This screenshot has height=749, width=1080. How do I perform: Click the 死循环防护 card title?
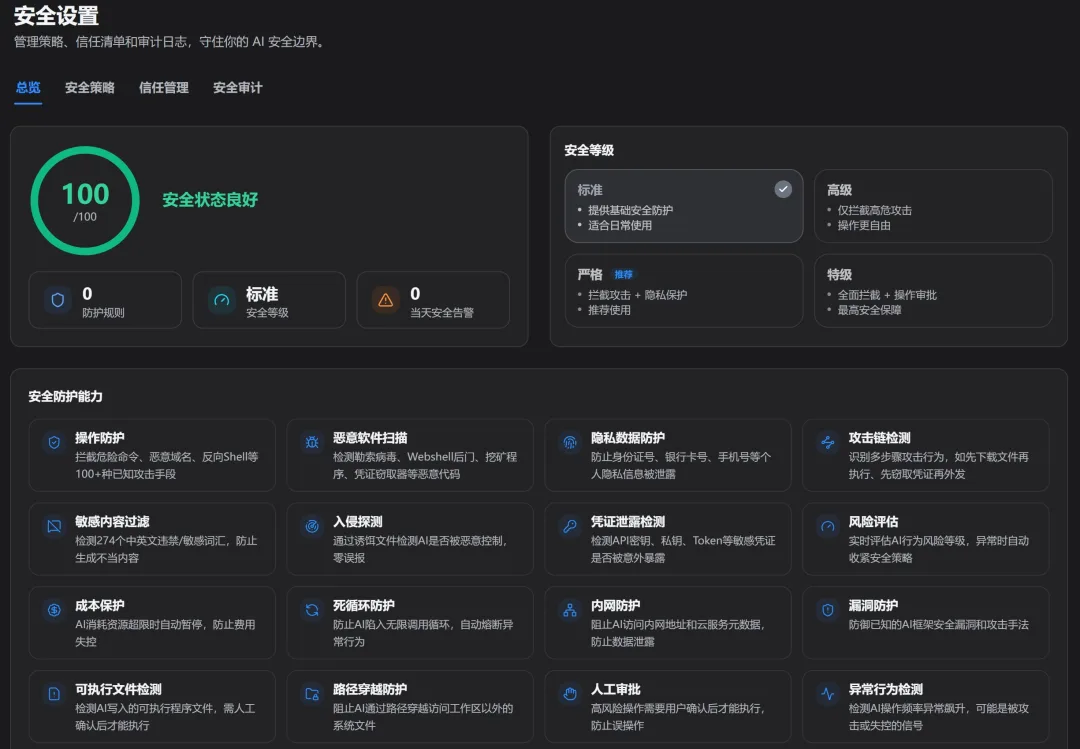click(x=364, y=606)
